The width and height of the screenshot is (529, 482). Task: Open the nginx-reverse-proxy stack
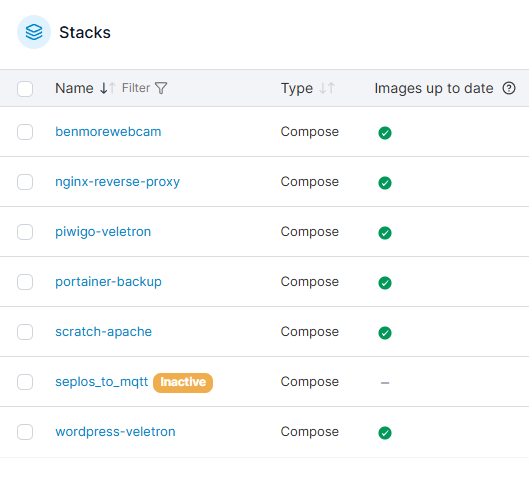point(117,182)
